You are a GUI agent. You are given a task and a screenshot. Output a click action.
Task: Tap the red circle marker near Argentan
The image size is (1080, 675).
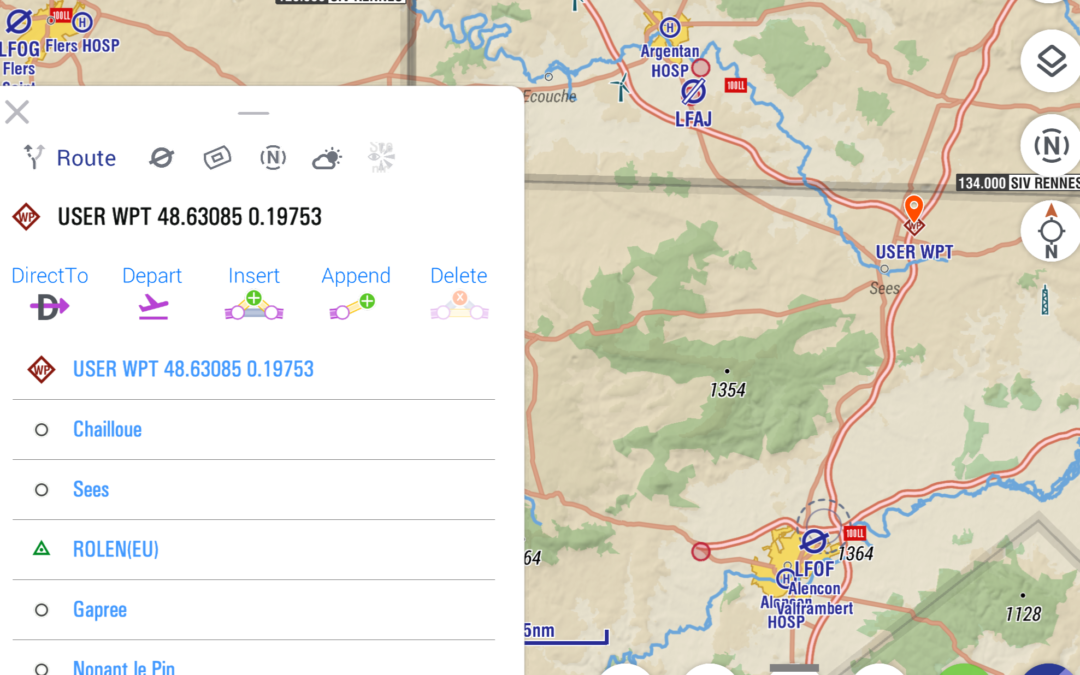(700, 68)
